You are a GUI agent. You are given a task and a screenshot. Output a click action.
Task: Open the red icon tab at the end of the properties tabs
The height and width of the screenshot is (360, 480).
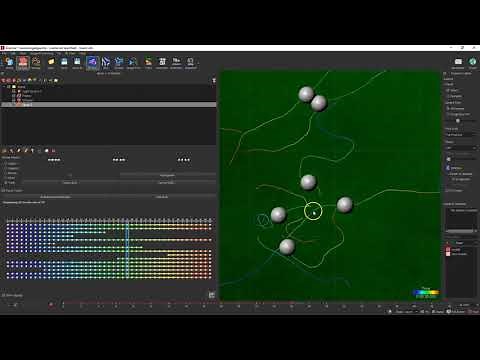[x=53, y=151]
